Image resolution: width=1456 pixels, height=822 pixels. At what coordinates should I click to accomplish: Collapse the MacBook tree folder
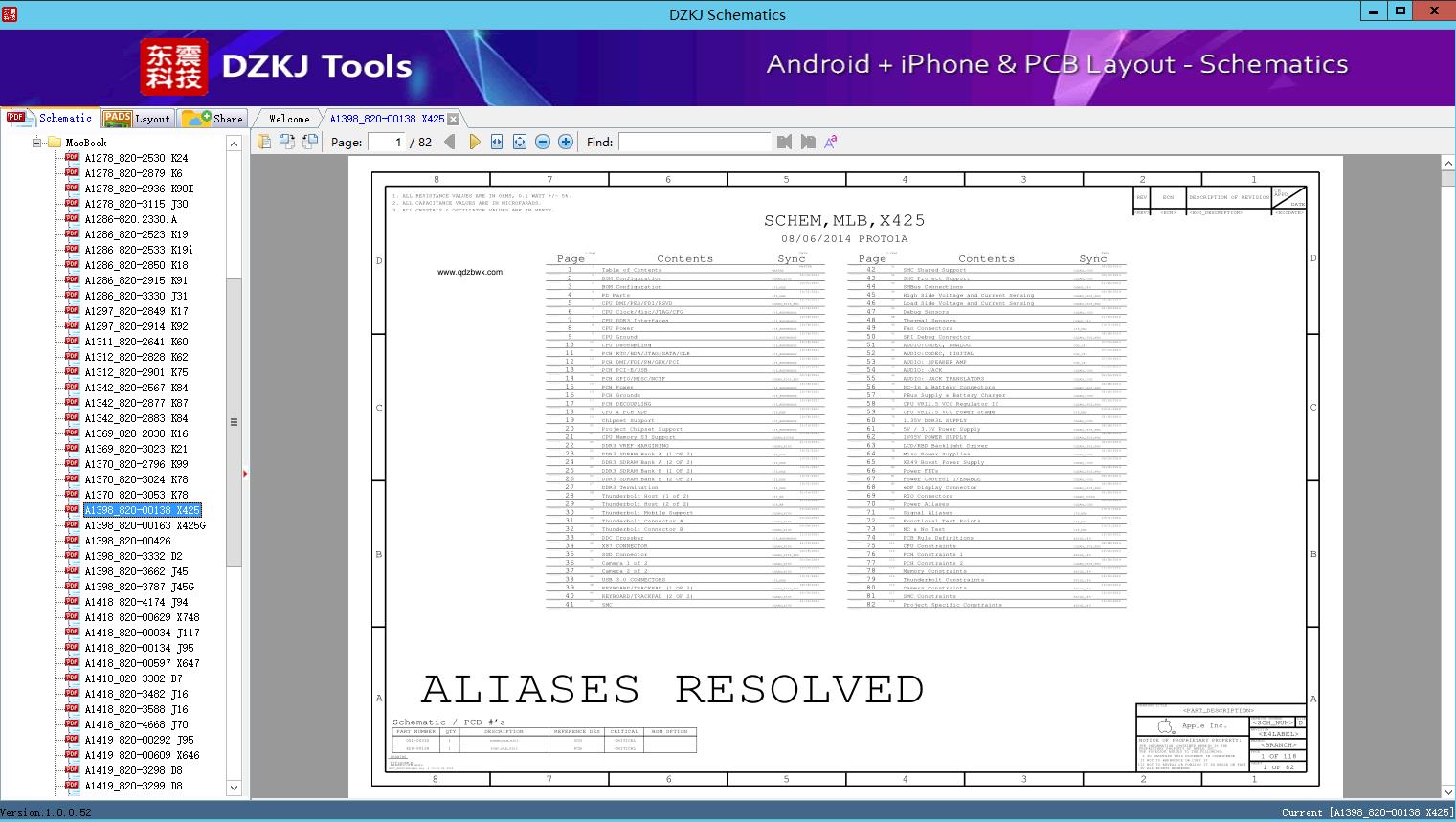(37, 143)
